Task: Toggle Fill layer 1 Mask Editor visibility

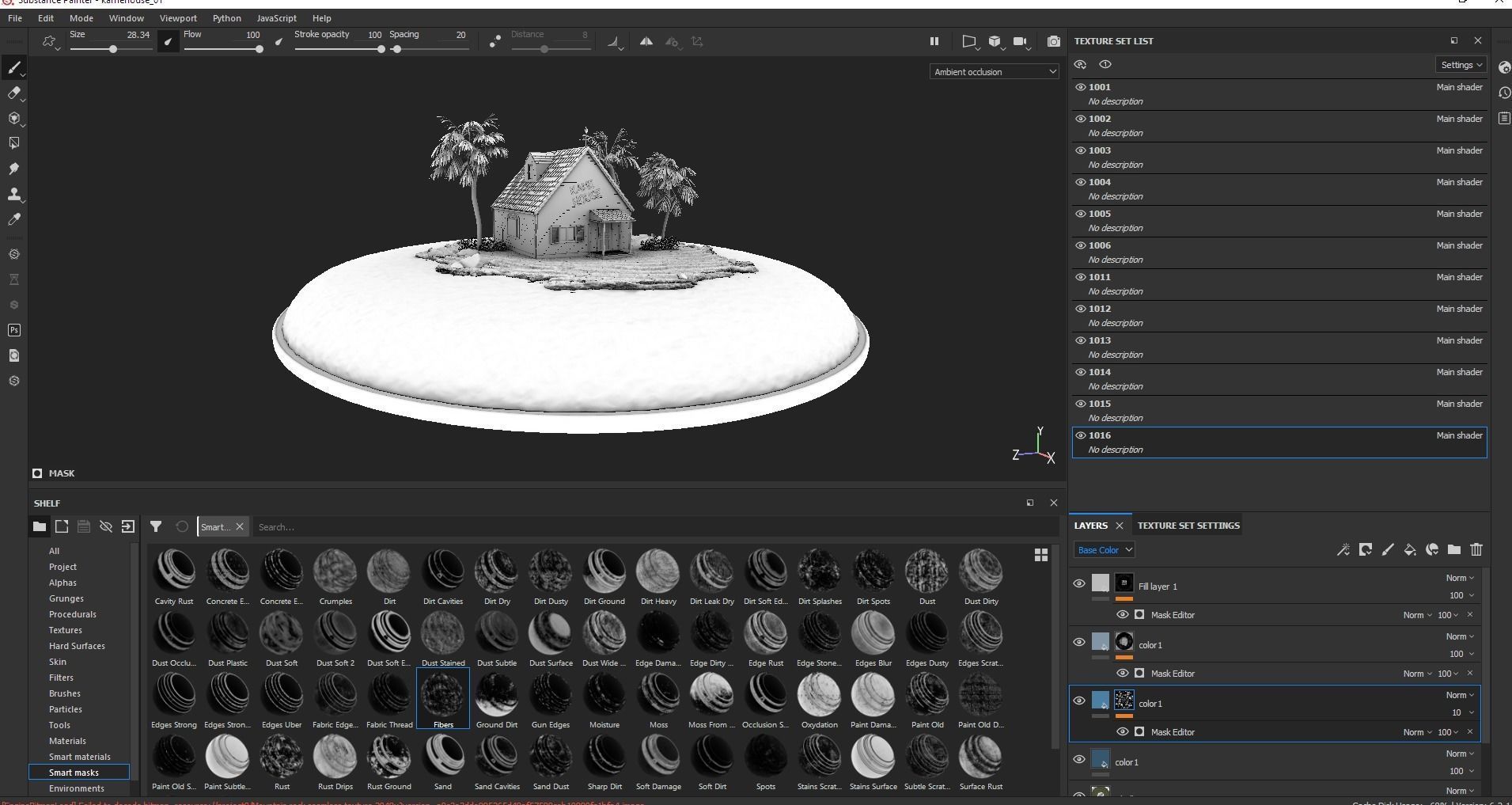Action: tap(1123, 615)
